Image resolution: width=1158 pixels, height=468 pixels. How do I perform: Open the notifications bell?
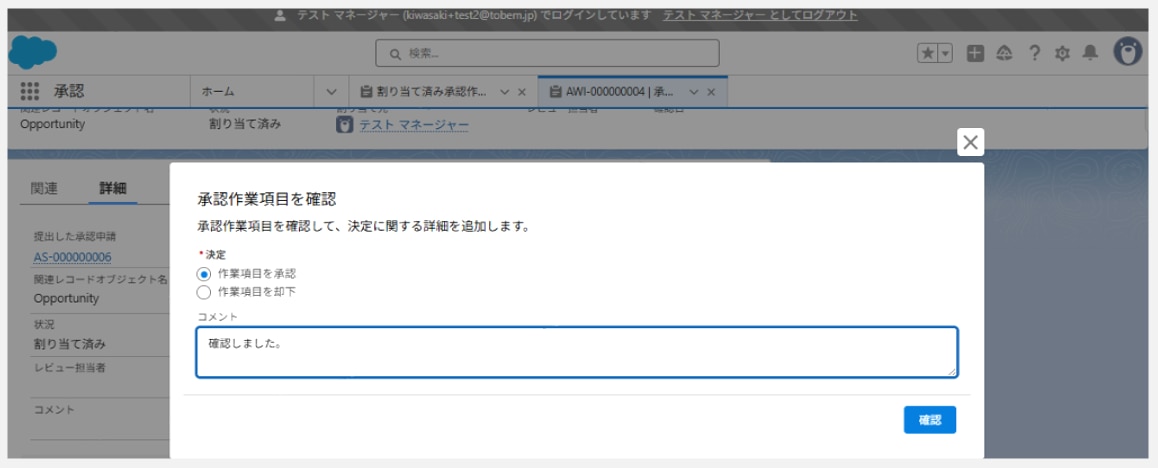pyautogui.click(x=1090, y=53)
